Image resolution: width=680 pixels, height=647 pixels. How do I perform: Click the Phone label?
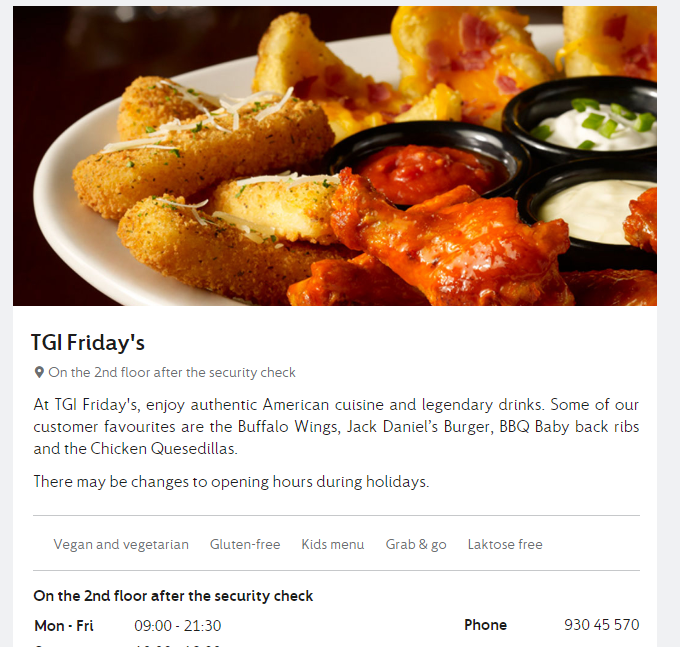coord(485,625)
